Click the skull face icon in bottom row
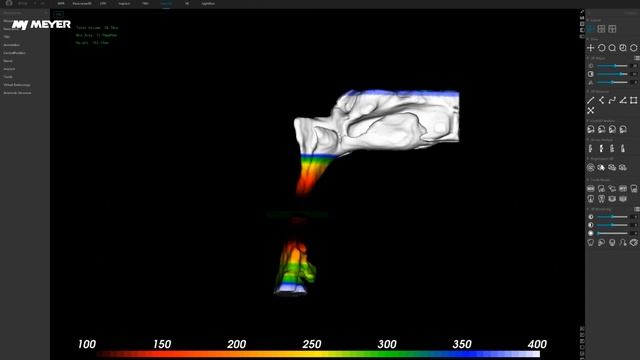640x360 pixels. pyautogui.click(x=612, y=242)
